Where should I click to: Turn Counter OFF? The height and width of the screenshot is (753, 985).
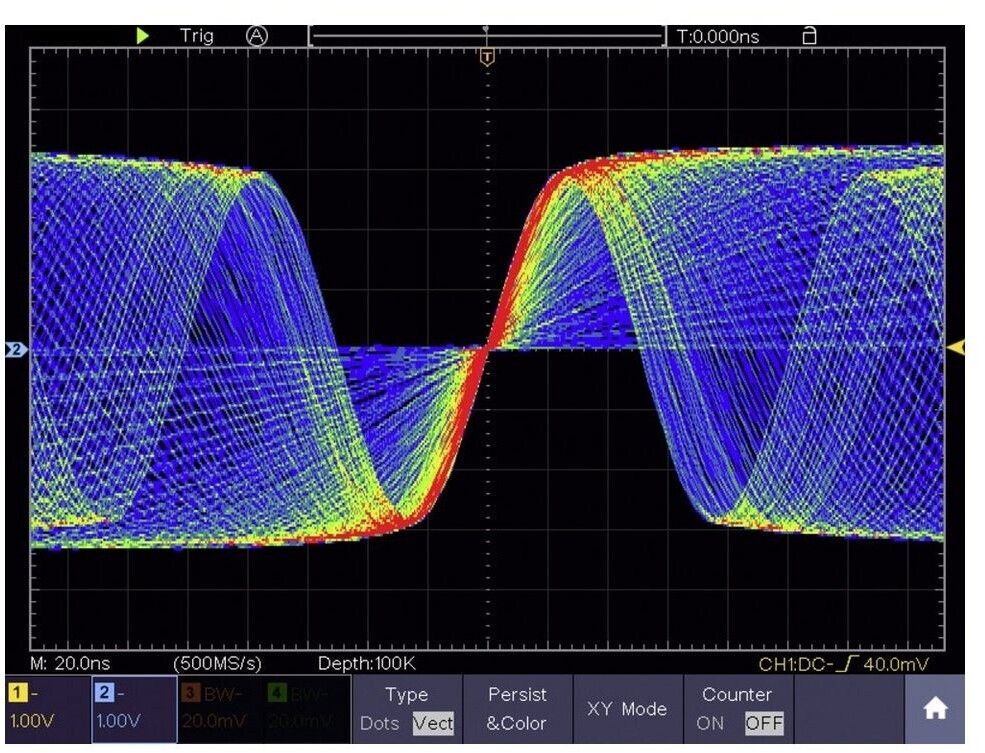(763, 723)
